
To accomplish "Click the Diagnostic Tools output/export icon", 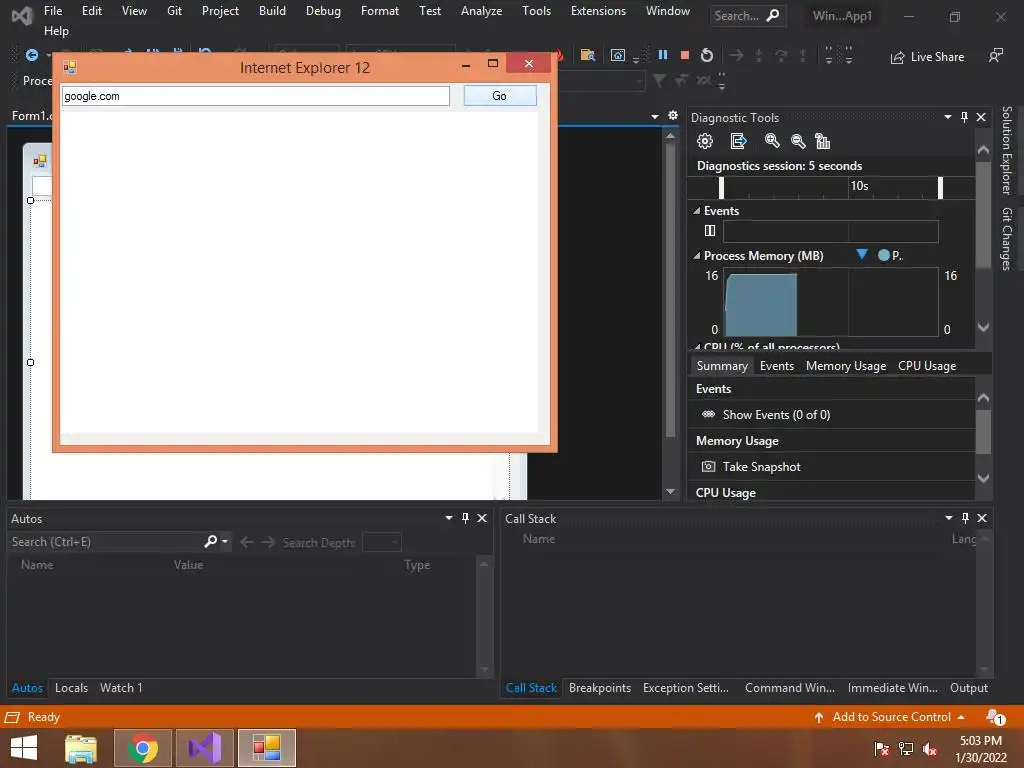I will [x=738, y=141].
